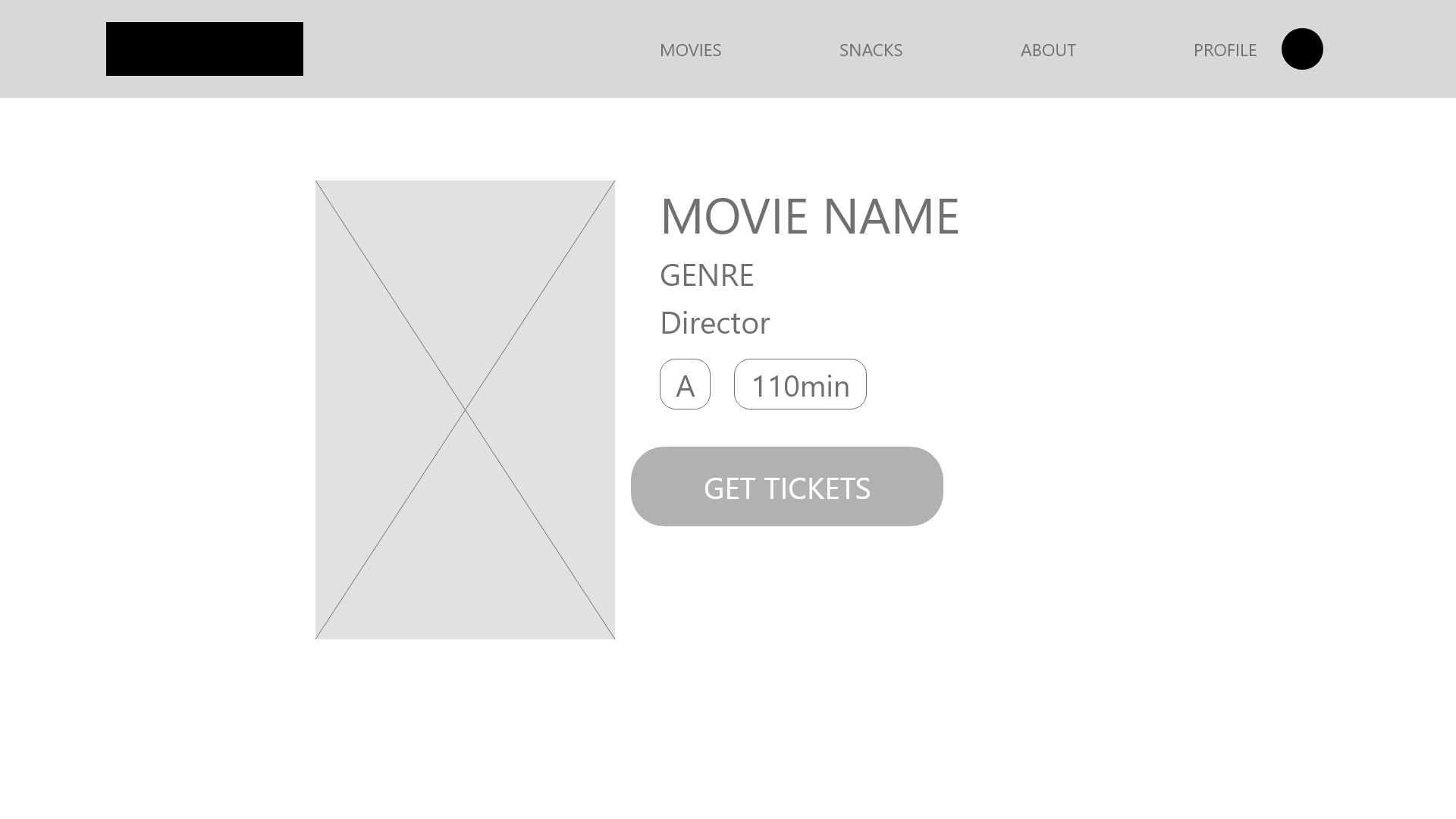Open the ABOUT nav link
The height and width of the screenshot is (819, 1456).
(x=1048, y=50)
